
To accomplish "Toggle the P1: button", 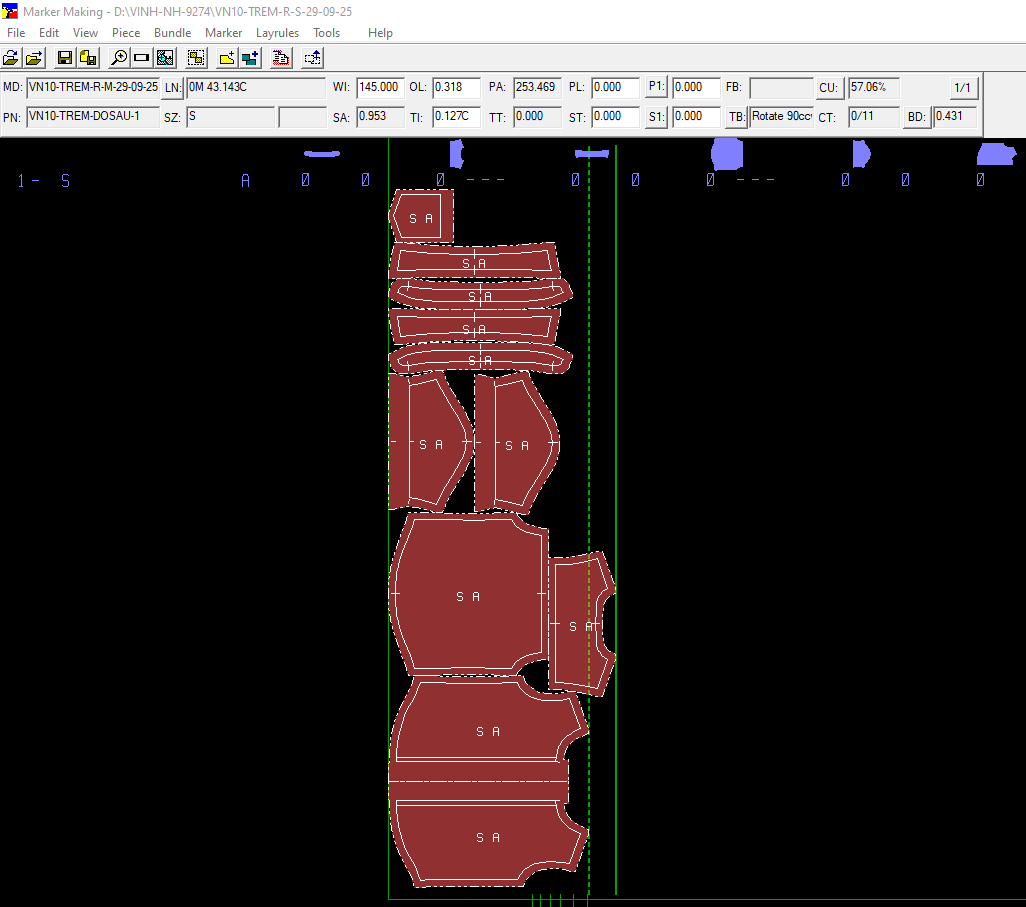I will click(x=656, y=87).
